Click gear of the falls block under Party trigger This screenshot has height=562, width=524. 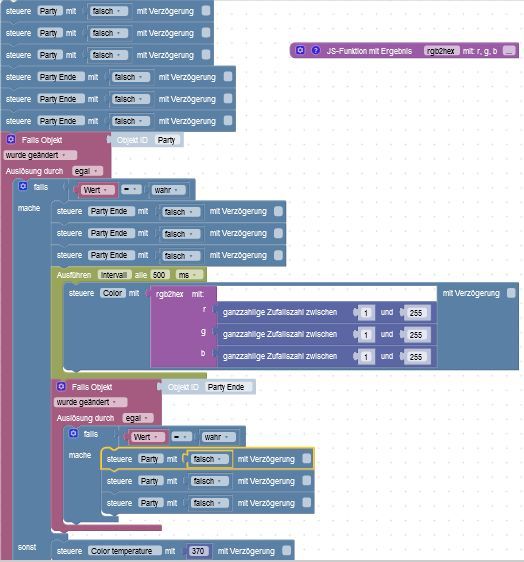click(23, 186)
